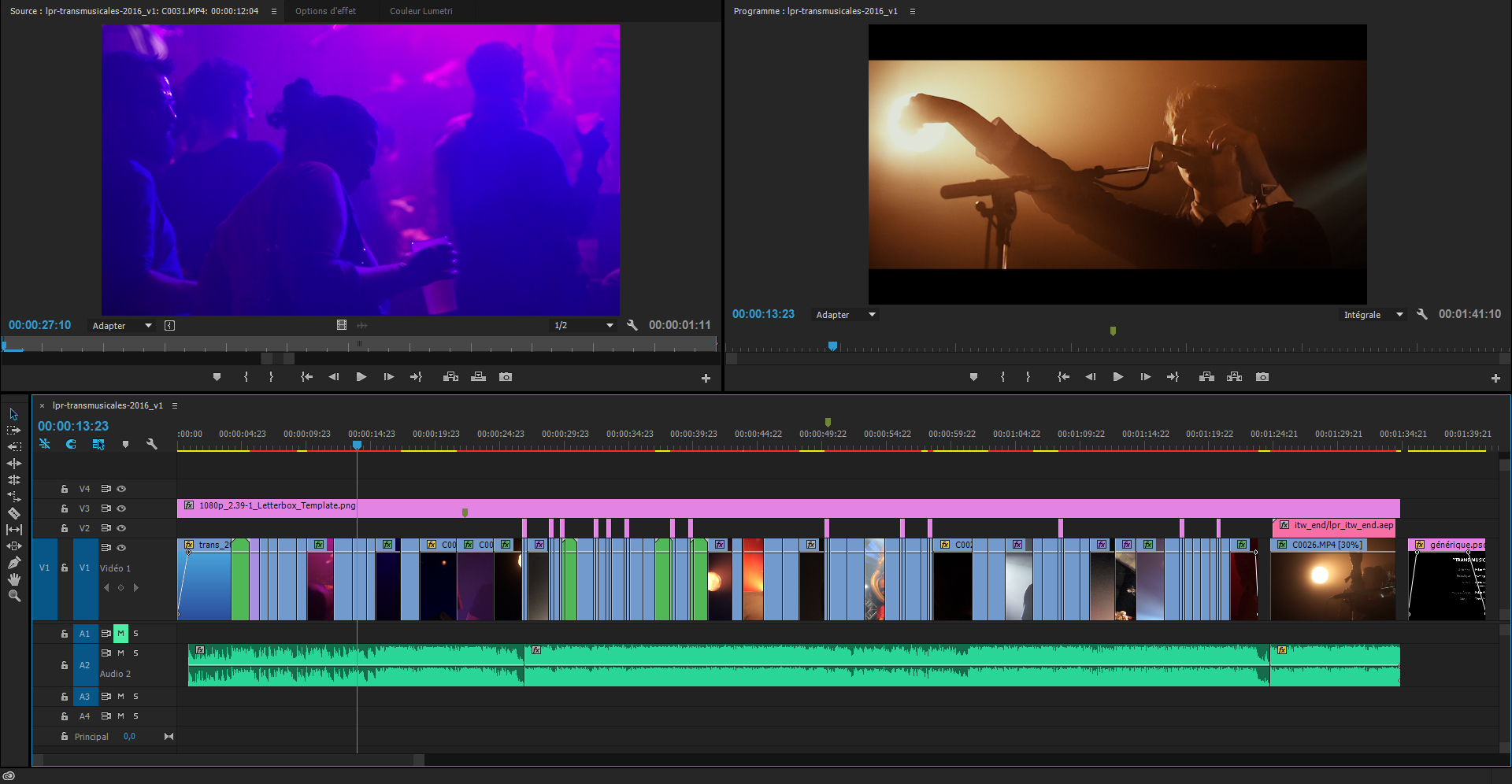Open the Couleur Lumetri tab
Image resolution: width=1512 pixels, height=784 pixels.
click(421, 11)
